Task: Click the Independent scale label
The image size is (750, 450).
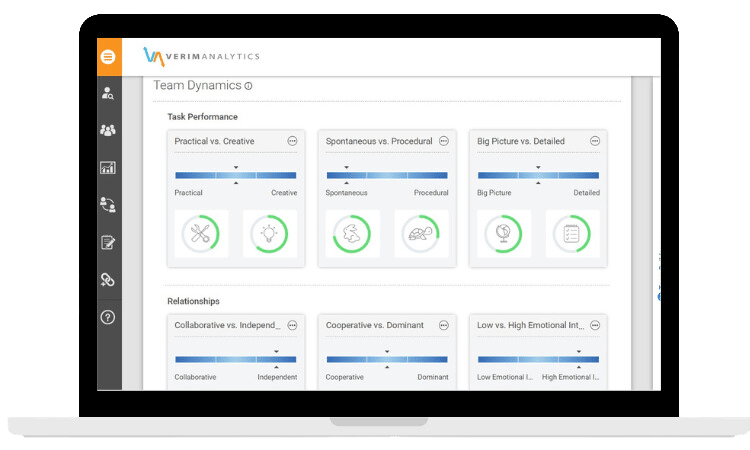Action: pyautogui.click(x=277, y=377)
